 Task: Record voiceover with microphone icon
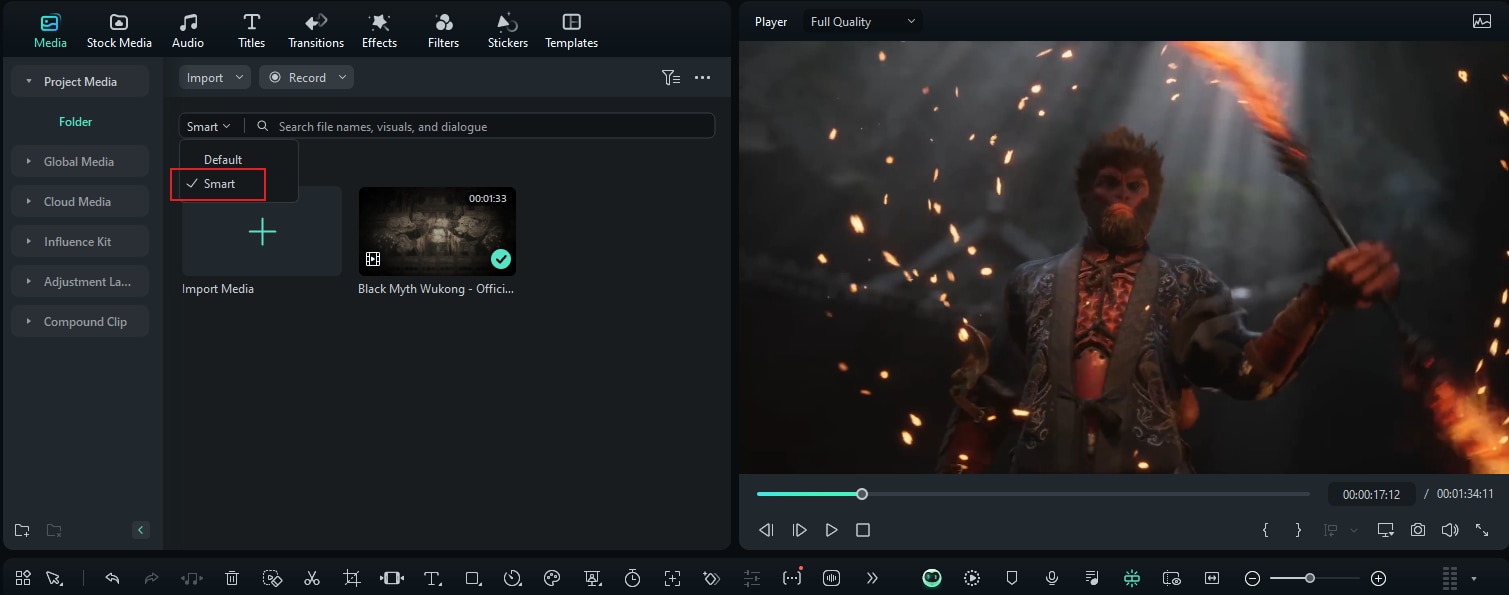pyautogui.click(x=1052, y=578)
